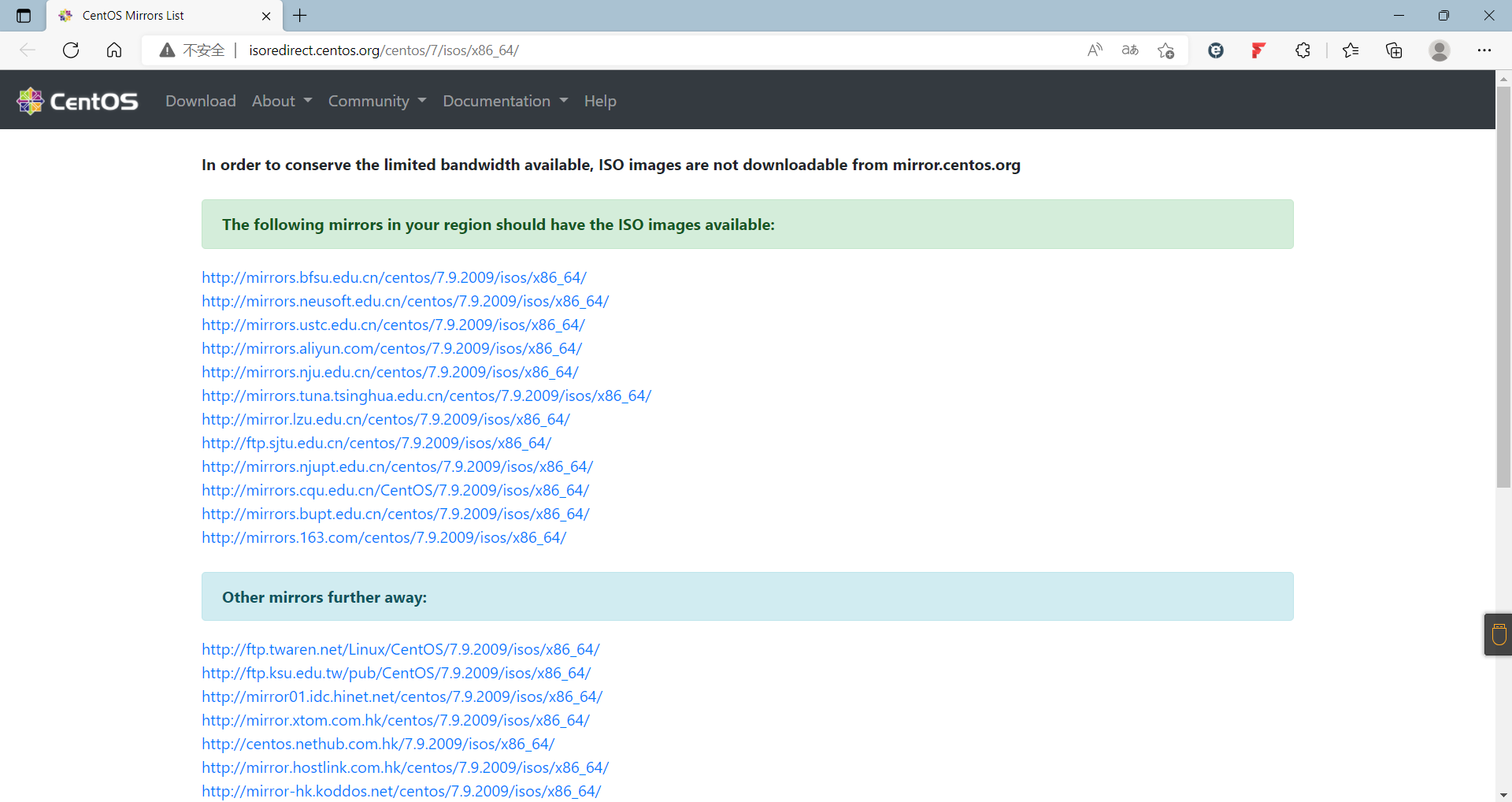
Task: Expand the About dropdown menu
Action: (282, 101)
